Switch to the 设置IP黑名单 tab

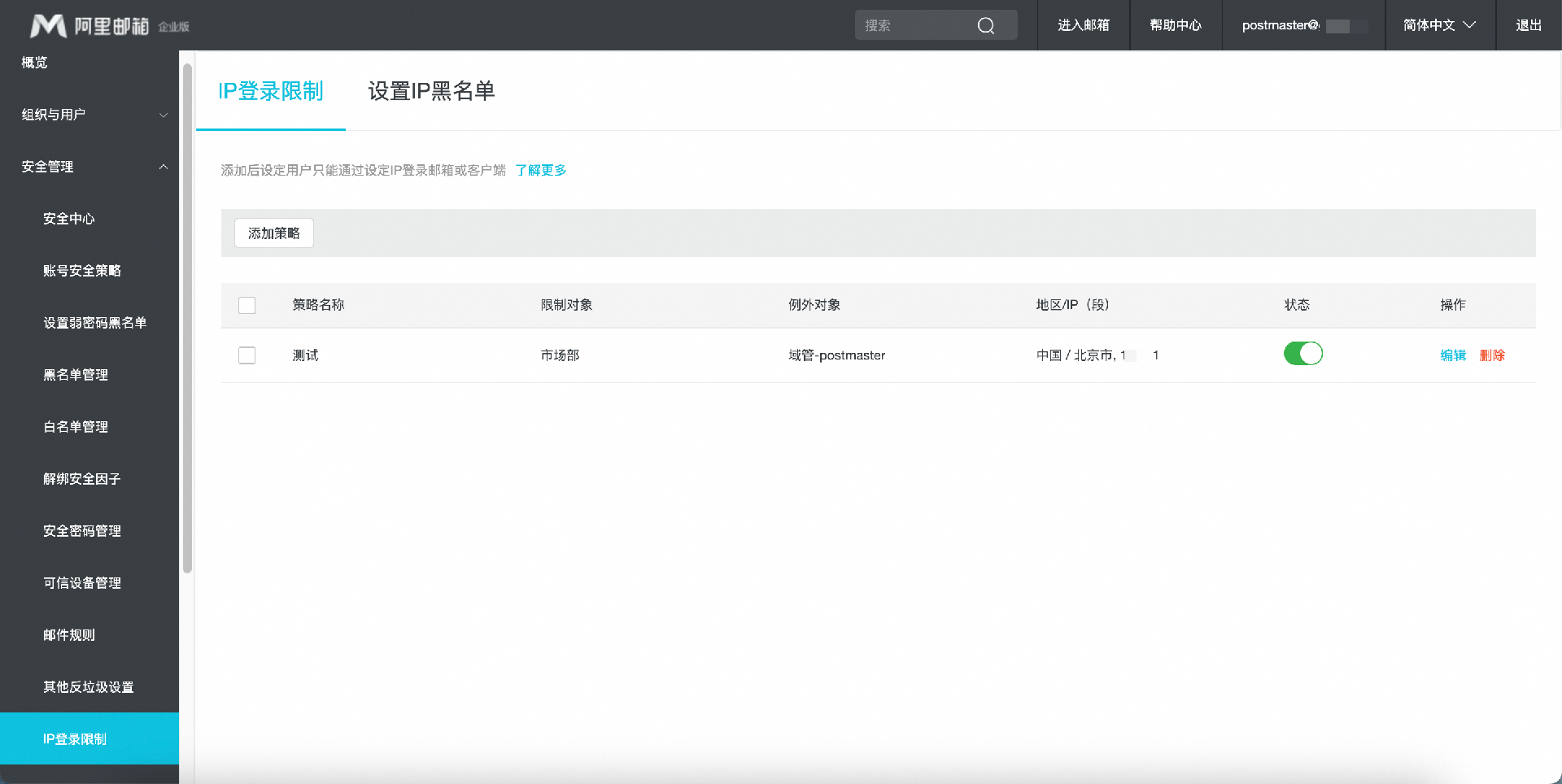(x=431, y=91)
